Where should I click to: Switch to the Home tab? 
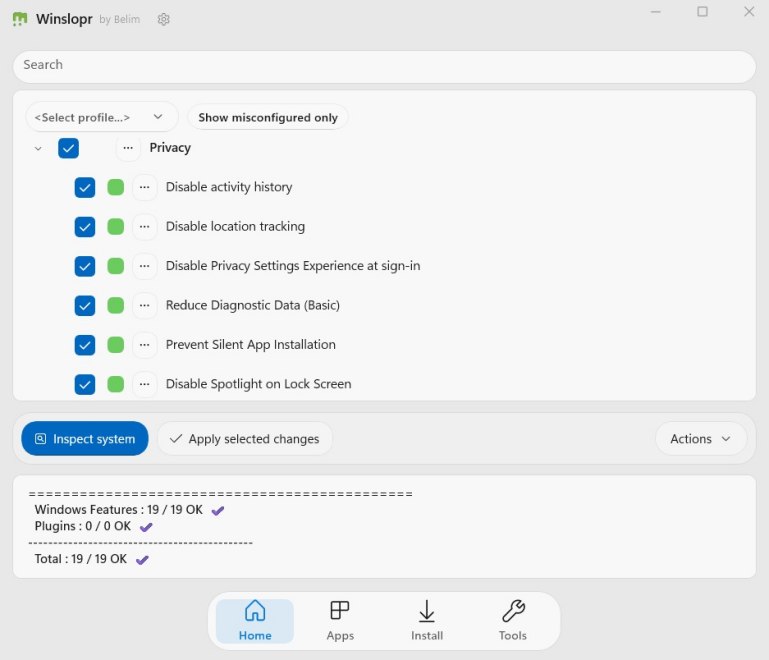pyautogui.click(x=255, y=621)
